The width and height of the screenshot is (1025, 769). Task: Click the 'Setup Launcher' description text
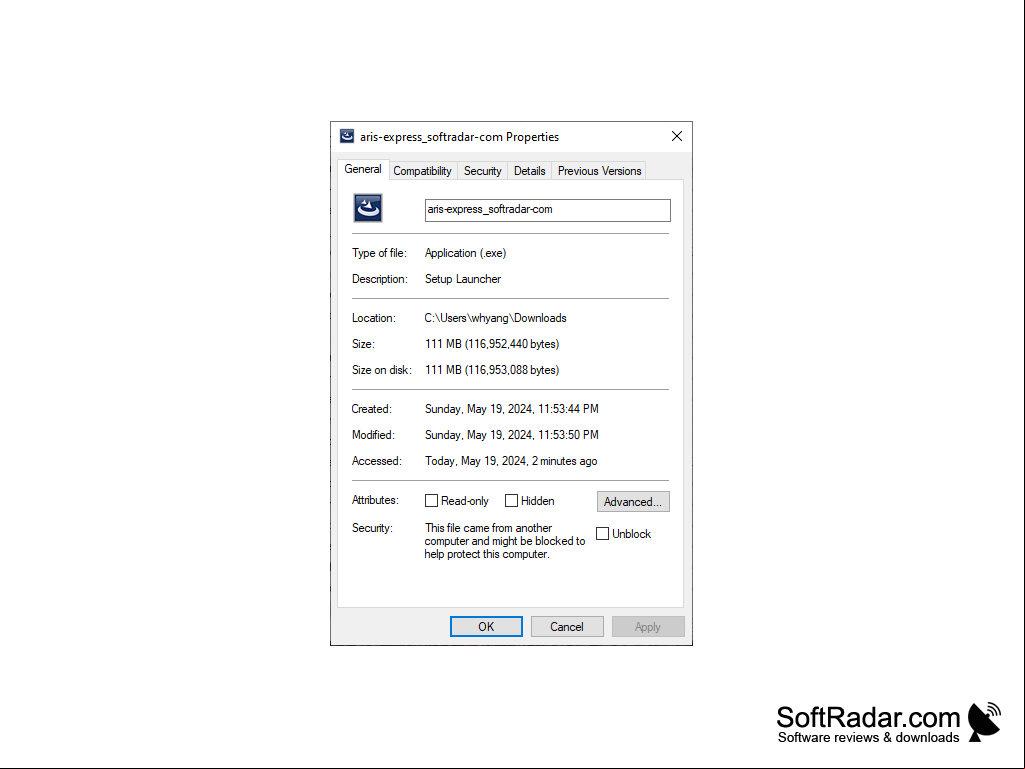(463, 279)
